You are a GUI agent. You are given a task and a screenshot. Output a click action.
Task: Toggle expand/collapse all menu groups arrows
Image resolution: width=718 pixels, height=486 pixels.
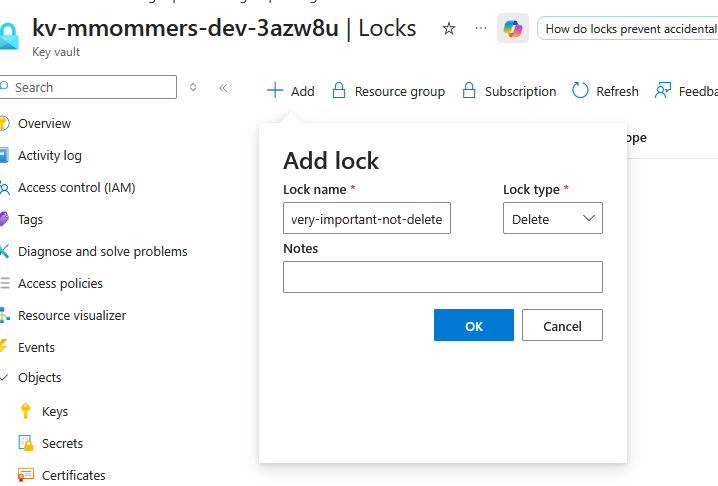(193, 87)
